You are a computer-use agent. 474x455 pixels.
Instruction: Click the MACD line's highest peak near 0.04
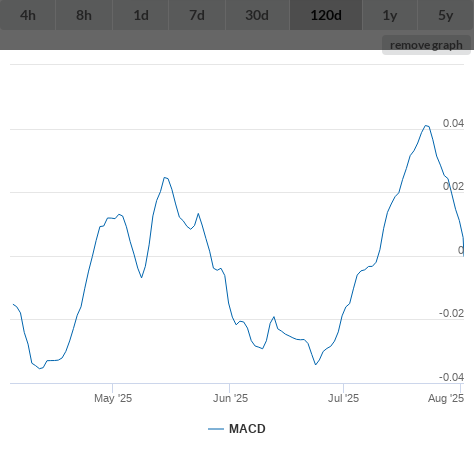426,126
